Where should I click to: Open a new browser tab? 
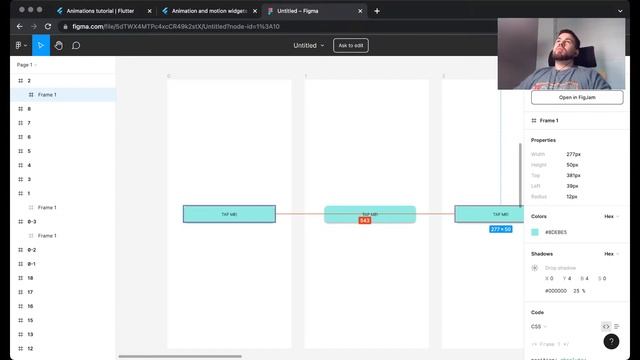point(377,11)
